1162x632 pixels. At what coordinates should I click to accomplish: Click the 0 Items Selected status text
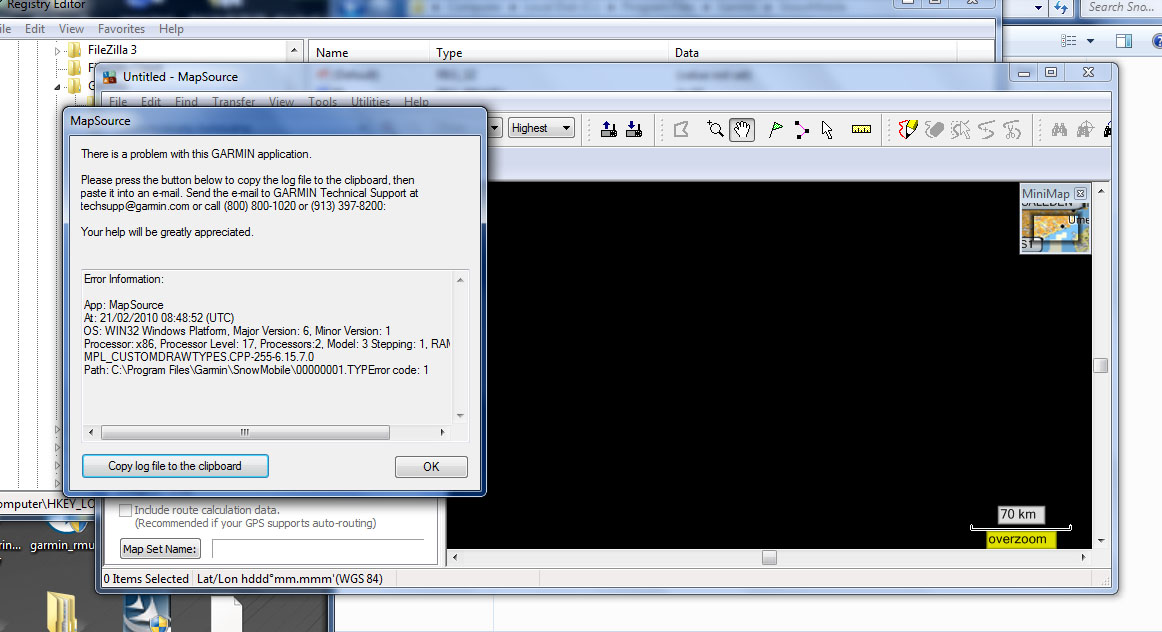point(146,579)
